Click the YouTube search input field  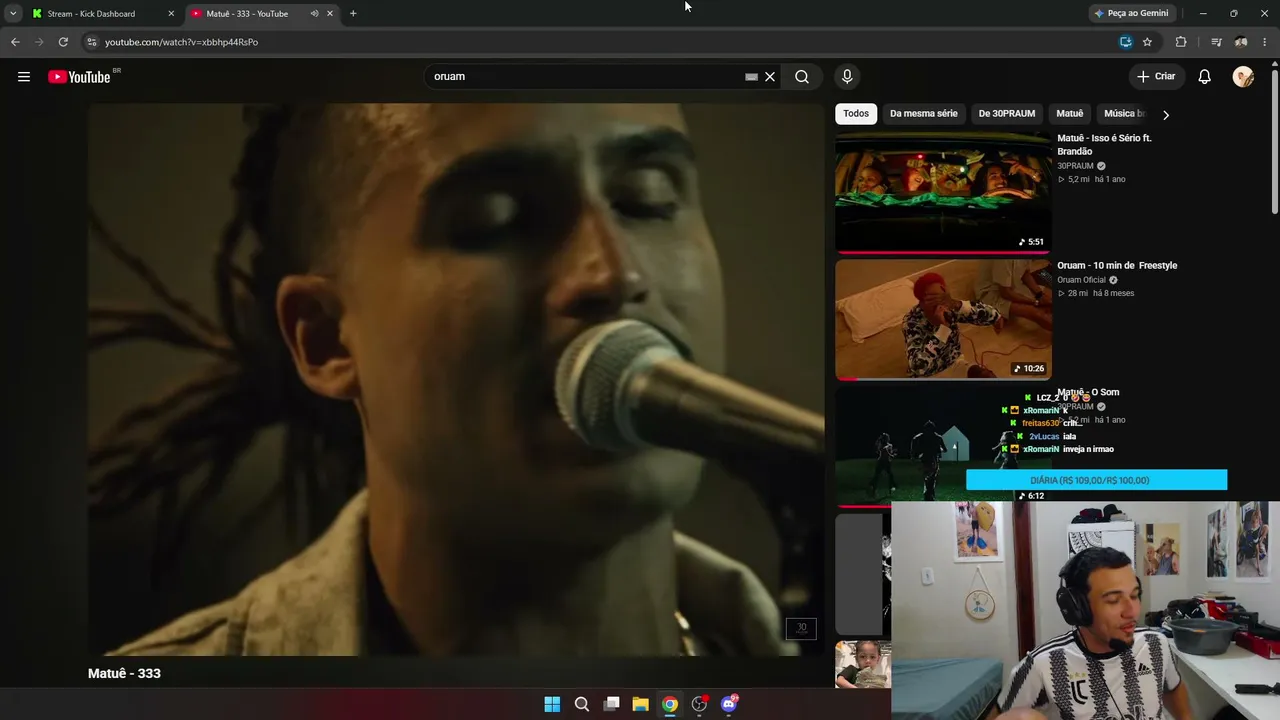[x=585, y=77]
